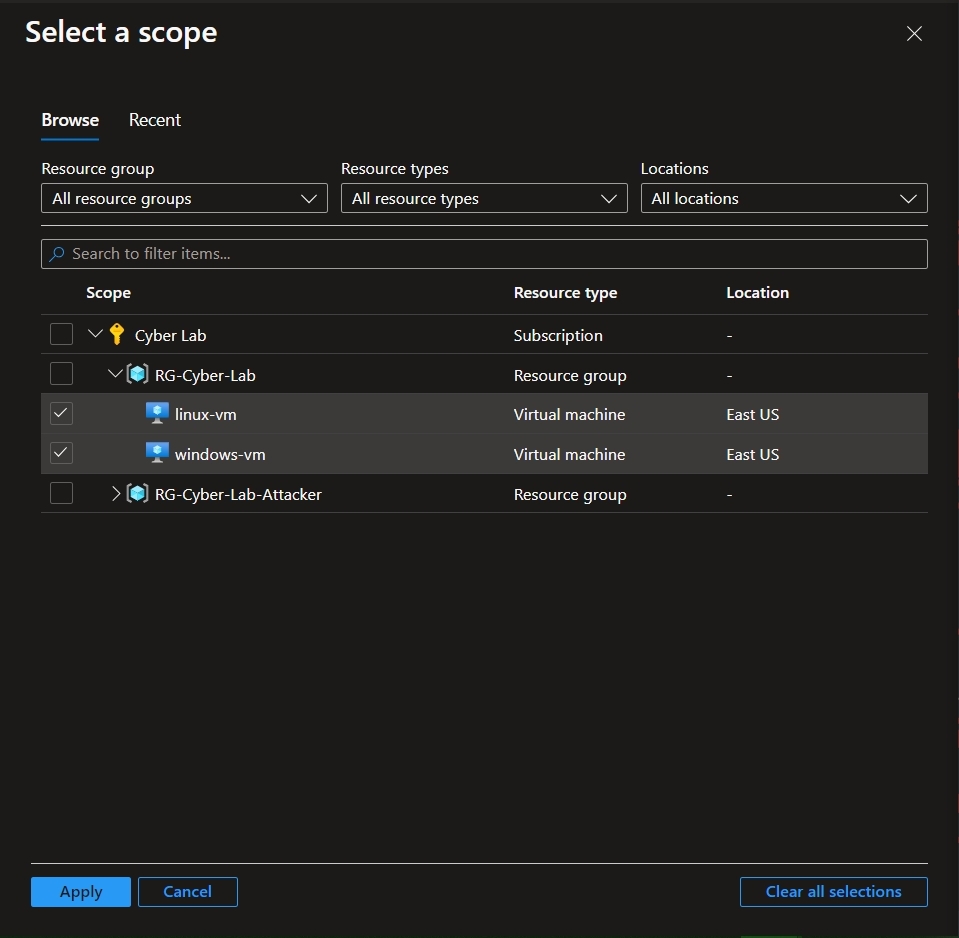Click Resource group type cell for RG-Cyber-Lab-Attacker

[x=569, y=494]
